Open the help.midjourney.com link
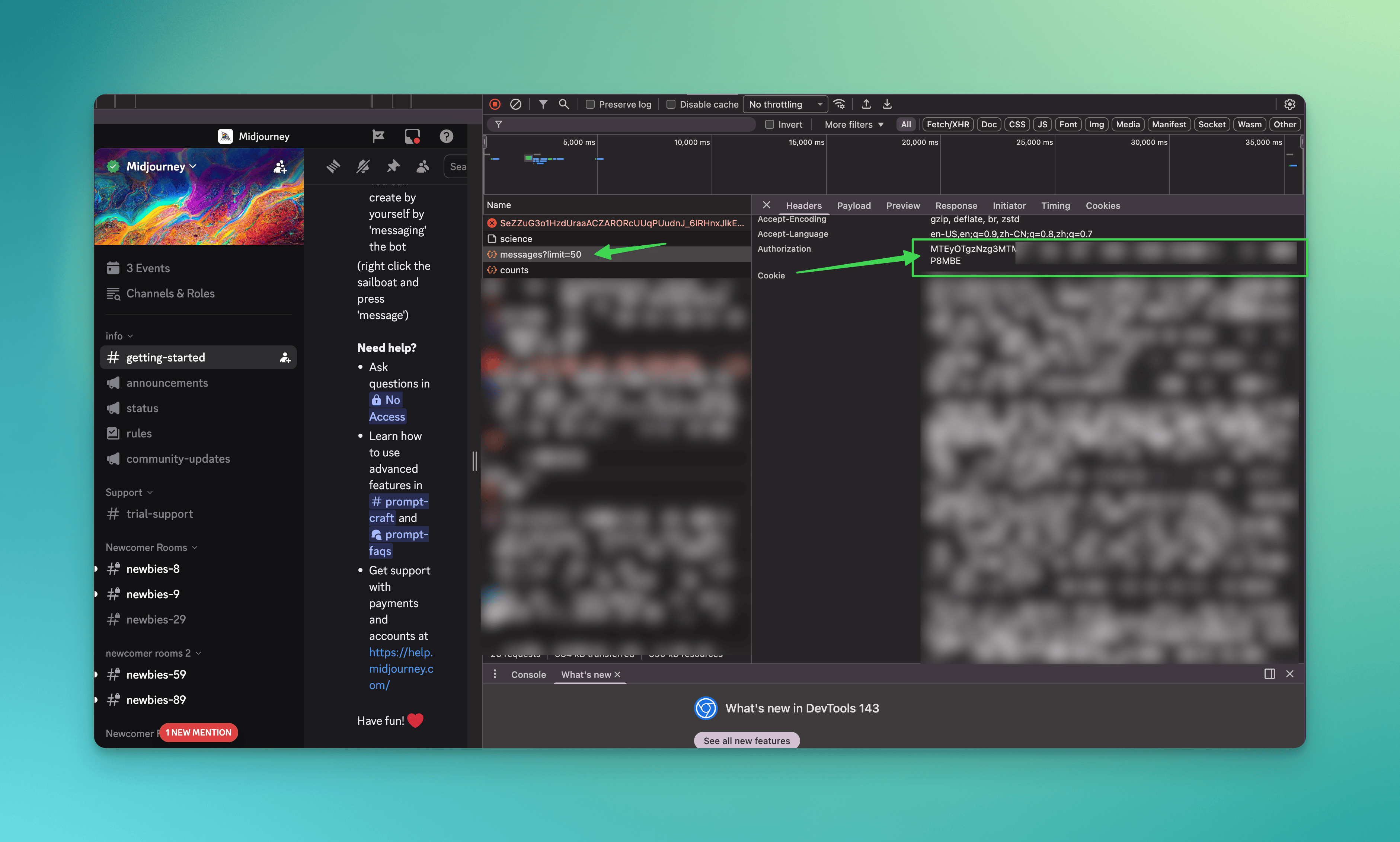1400x842 pixels. click(400, 669)
